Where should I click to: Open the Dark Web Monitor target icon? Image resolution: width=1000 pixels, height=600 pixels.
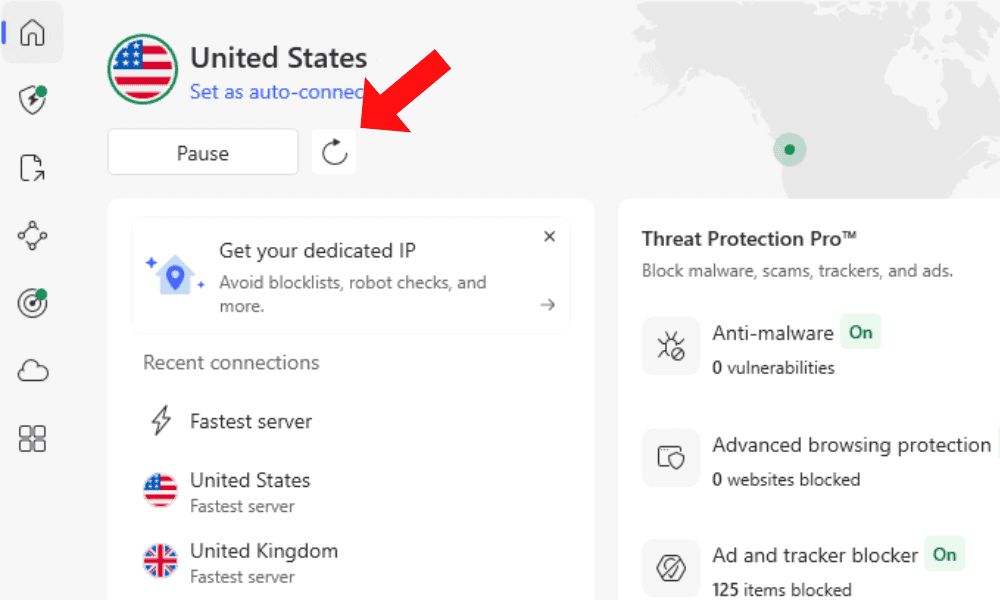(x=33, y=303)
